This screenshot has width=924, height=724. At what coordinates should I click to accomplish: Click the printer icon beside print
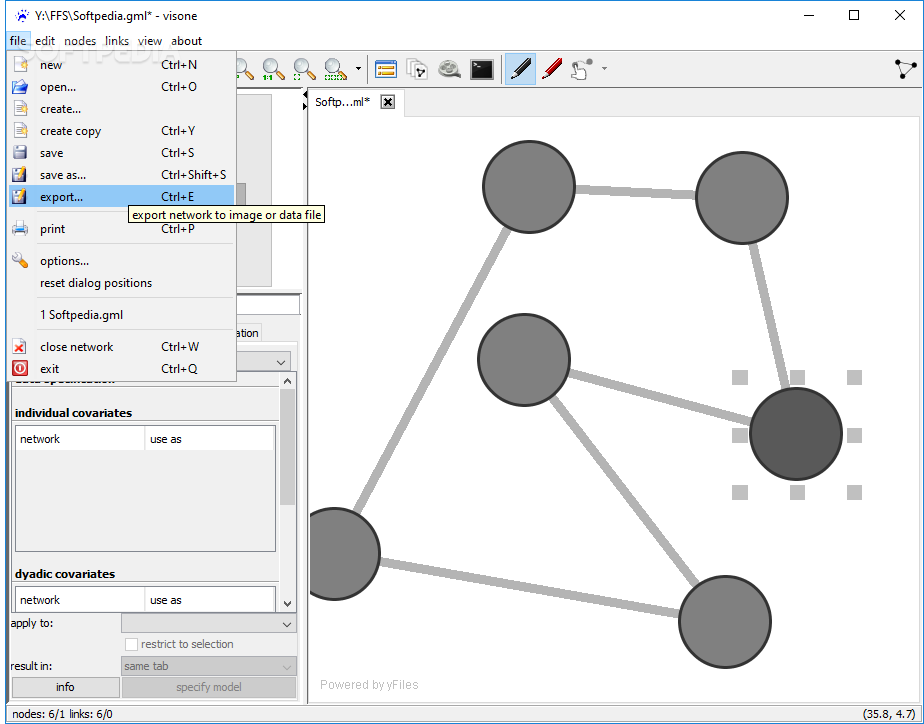point(20,229)
